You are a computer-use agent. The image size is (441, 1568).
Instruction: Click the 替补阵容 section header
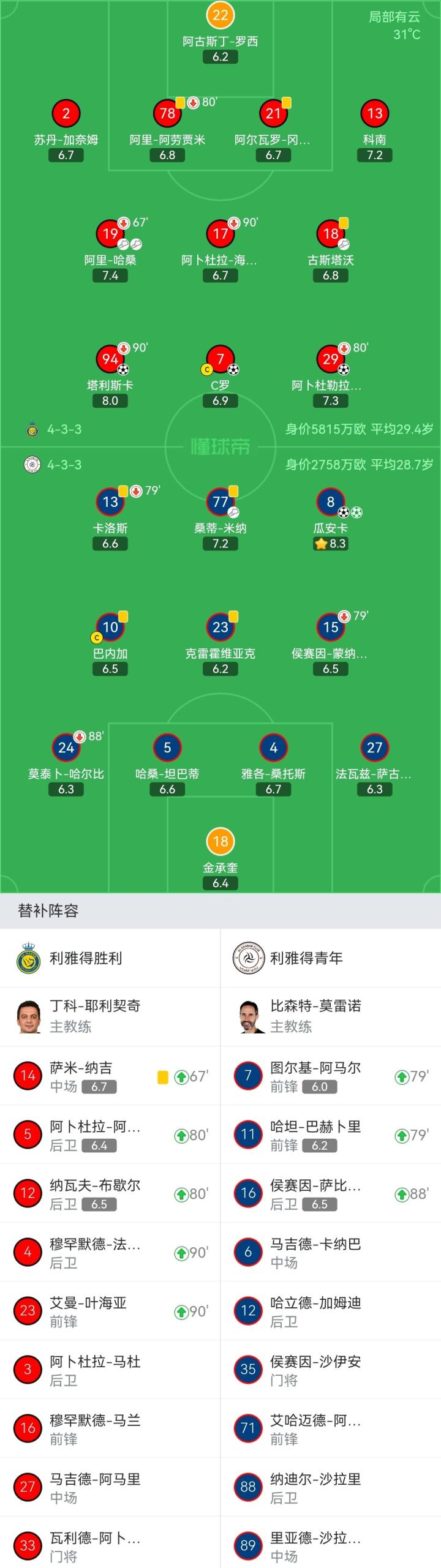48,911
